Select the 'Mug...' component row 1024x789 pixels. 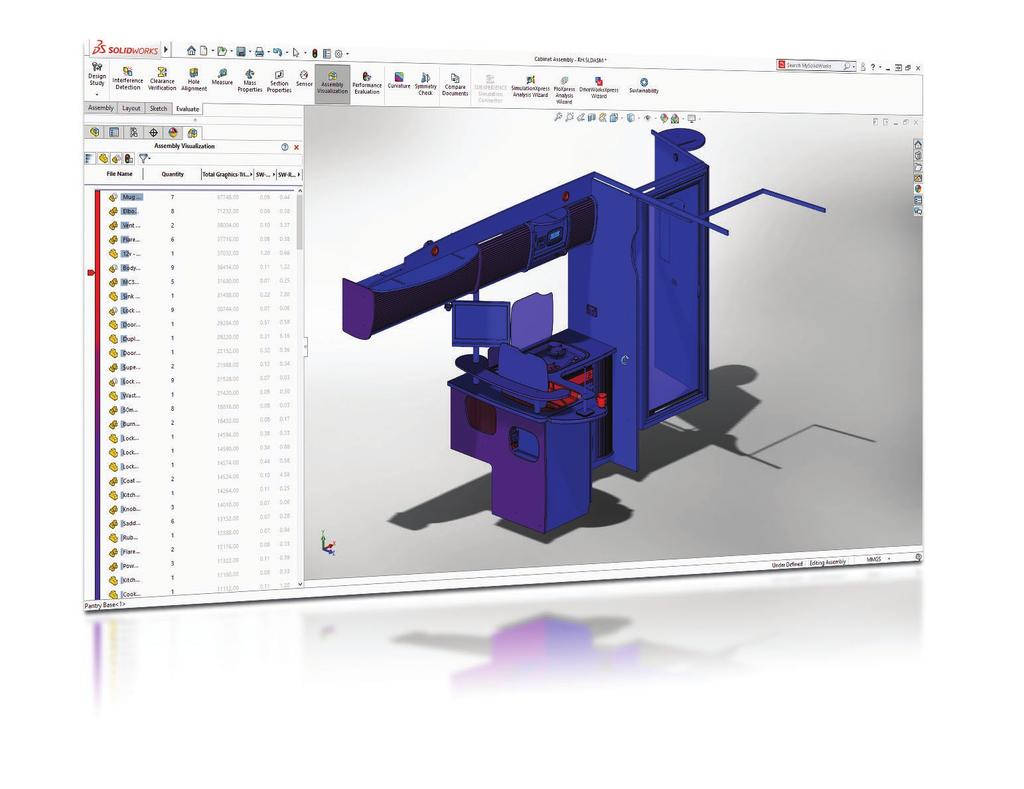[x=199, y=197]
